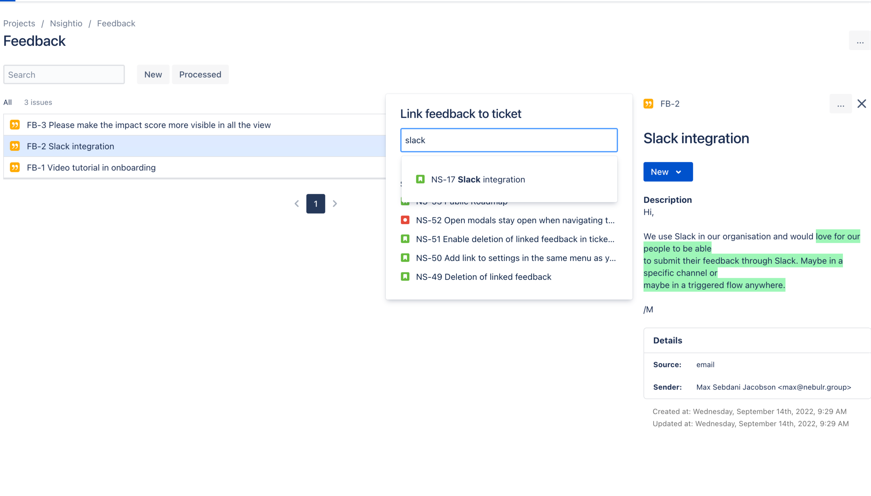This screenshot has height=496, width=871.
Task: Click the FB-3 feedback quote icon
Action: coord(15,125)
